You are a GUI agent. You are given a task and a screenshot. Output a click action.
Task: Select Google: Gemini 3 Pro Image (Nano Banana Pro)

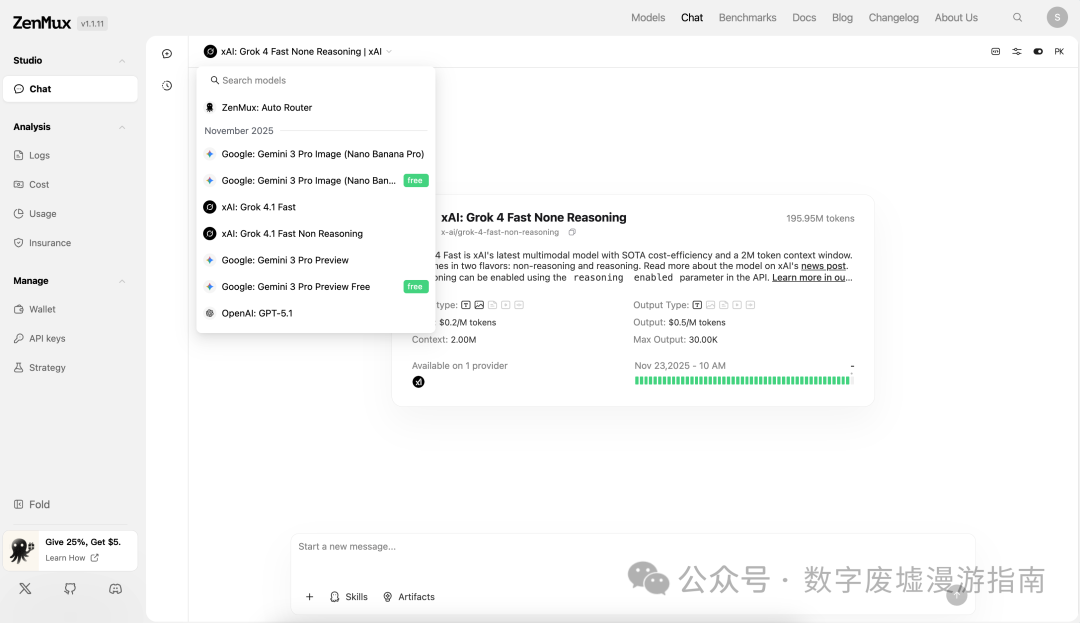point(315,154)
